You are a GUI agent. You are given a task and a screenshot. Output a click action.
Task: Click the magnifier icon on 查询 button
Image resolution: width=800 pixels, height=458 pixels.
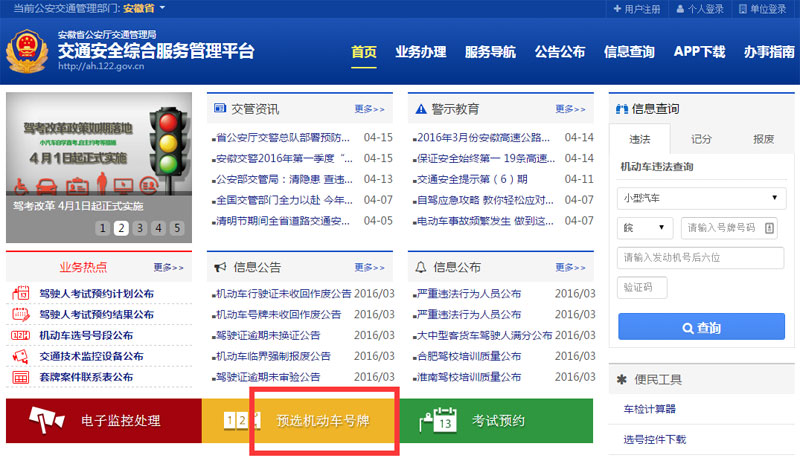[688, 328]
